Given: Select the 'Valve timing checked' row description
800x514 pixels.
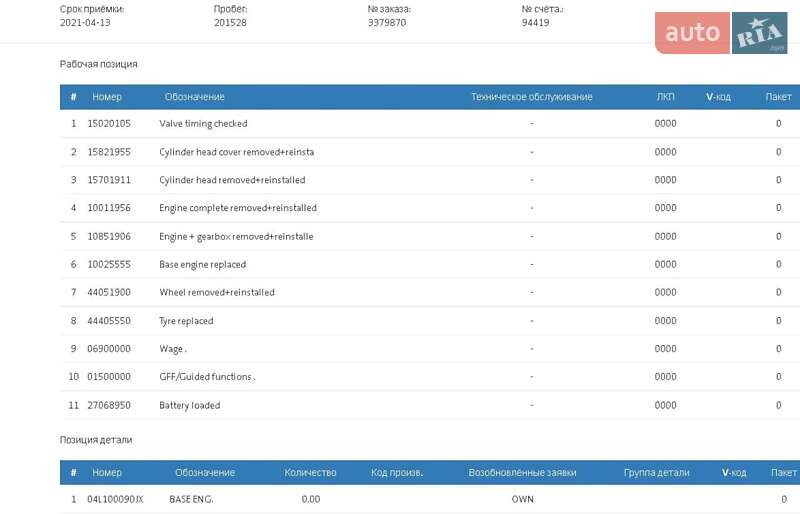Looking at the screenshot, I should (x=203, y=124).
